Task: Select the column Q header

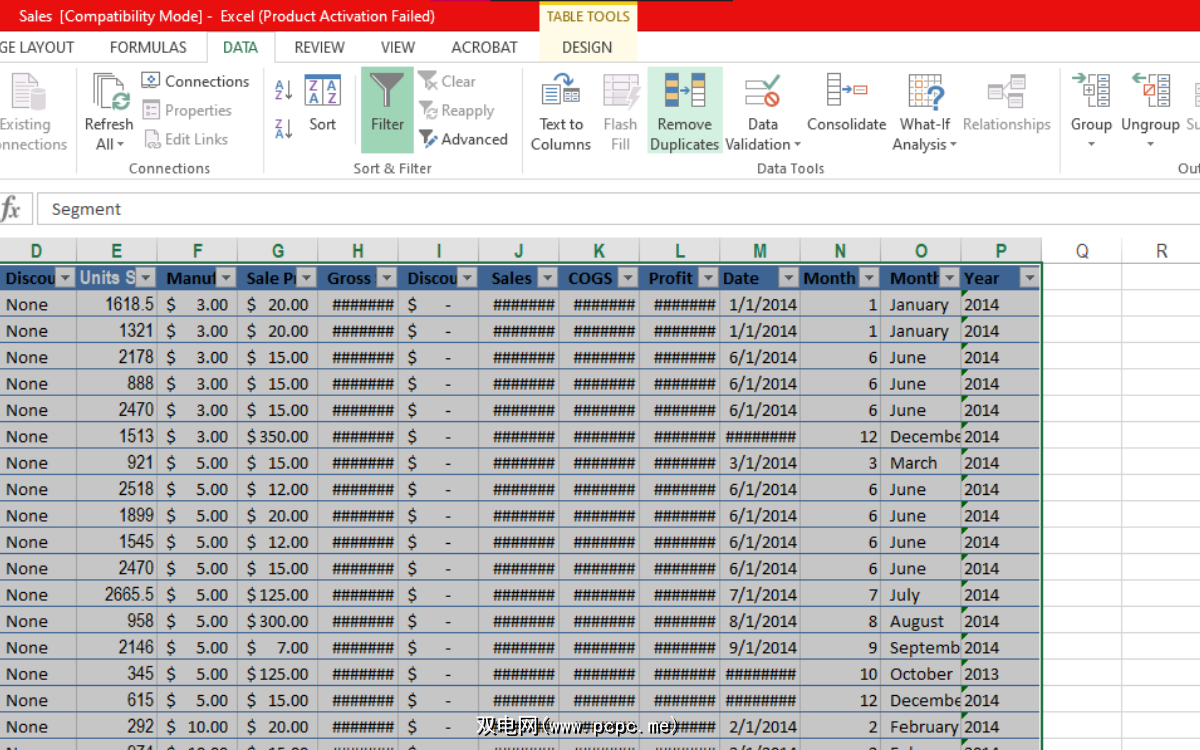Action: 1081,251
